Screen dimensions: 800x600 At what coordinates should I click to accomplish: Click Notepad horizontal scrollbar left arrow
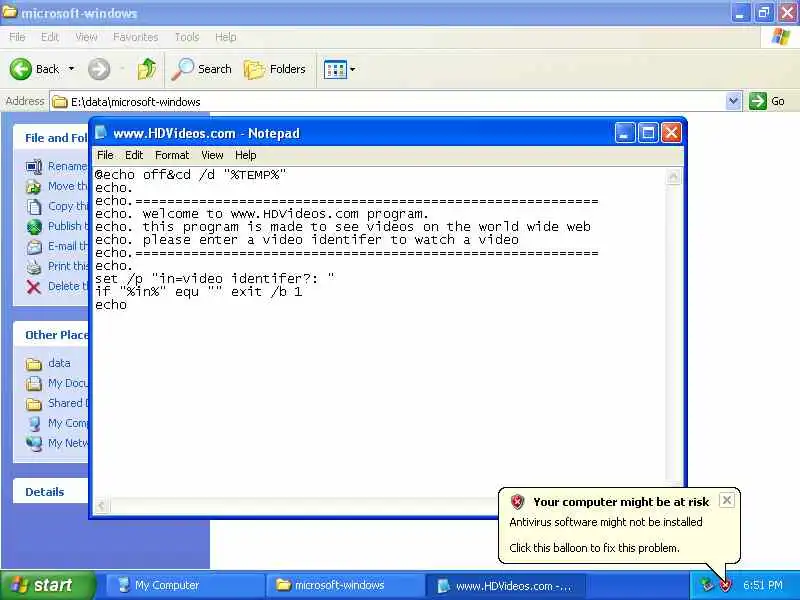pos(102,506)
